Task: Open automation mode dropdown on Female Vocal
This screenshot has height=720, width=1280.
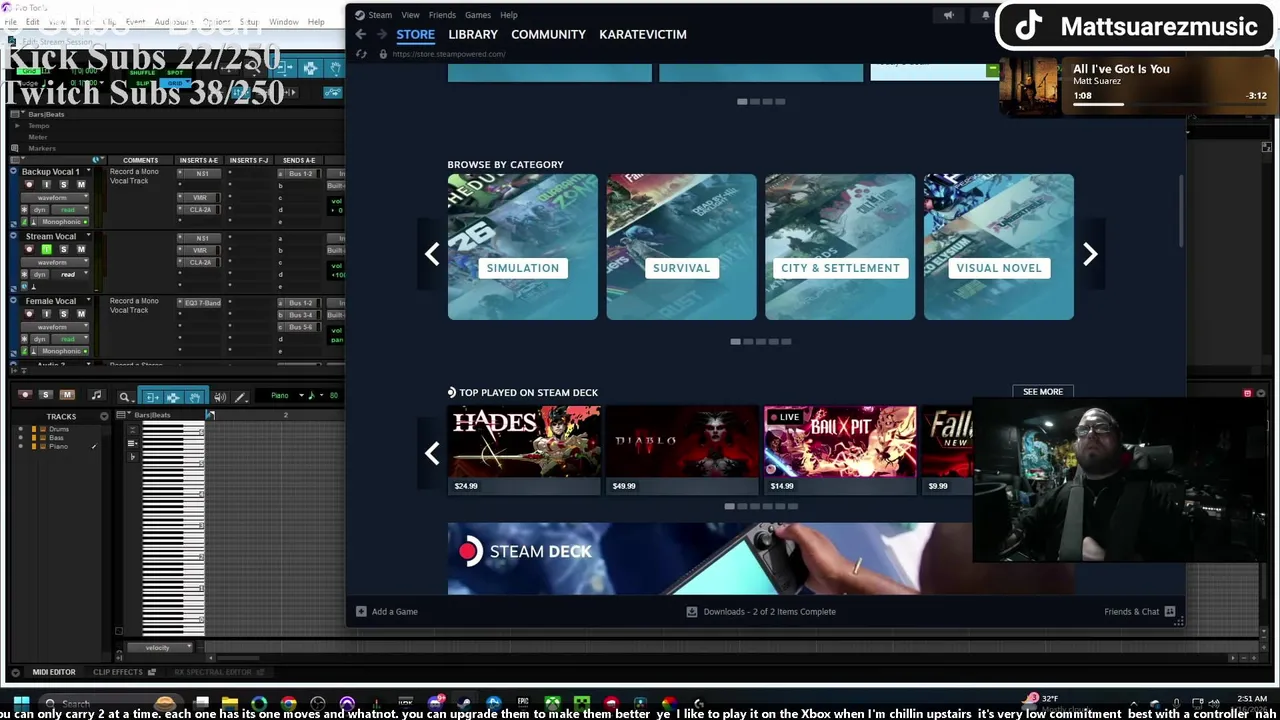Action: click(70, 340)
